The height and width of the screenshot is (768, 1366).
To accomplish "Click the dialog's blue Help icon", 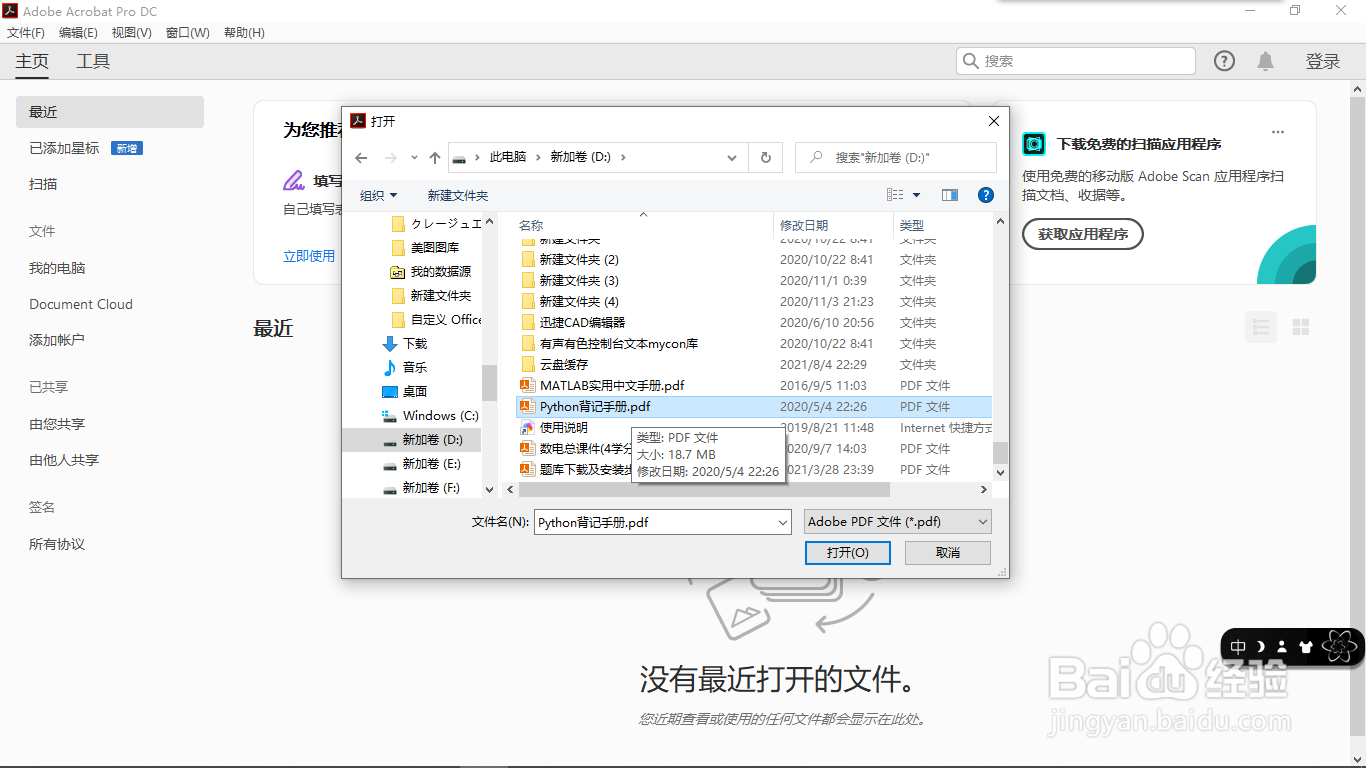I will pyautogui.click(x=986, y=195).
